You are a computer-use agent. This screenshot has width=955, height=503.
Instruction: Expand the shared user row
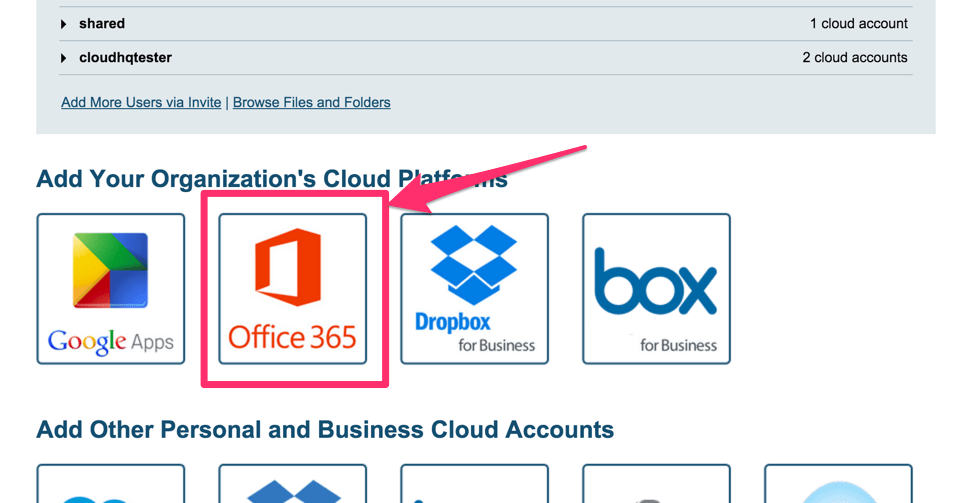click(x=63, y=24)
